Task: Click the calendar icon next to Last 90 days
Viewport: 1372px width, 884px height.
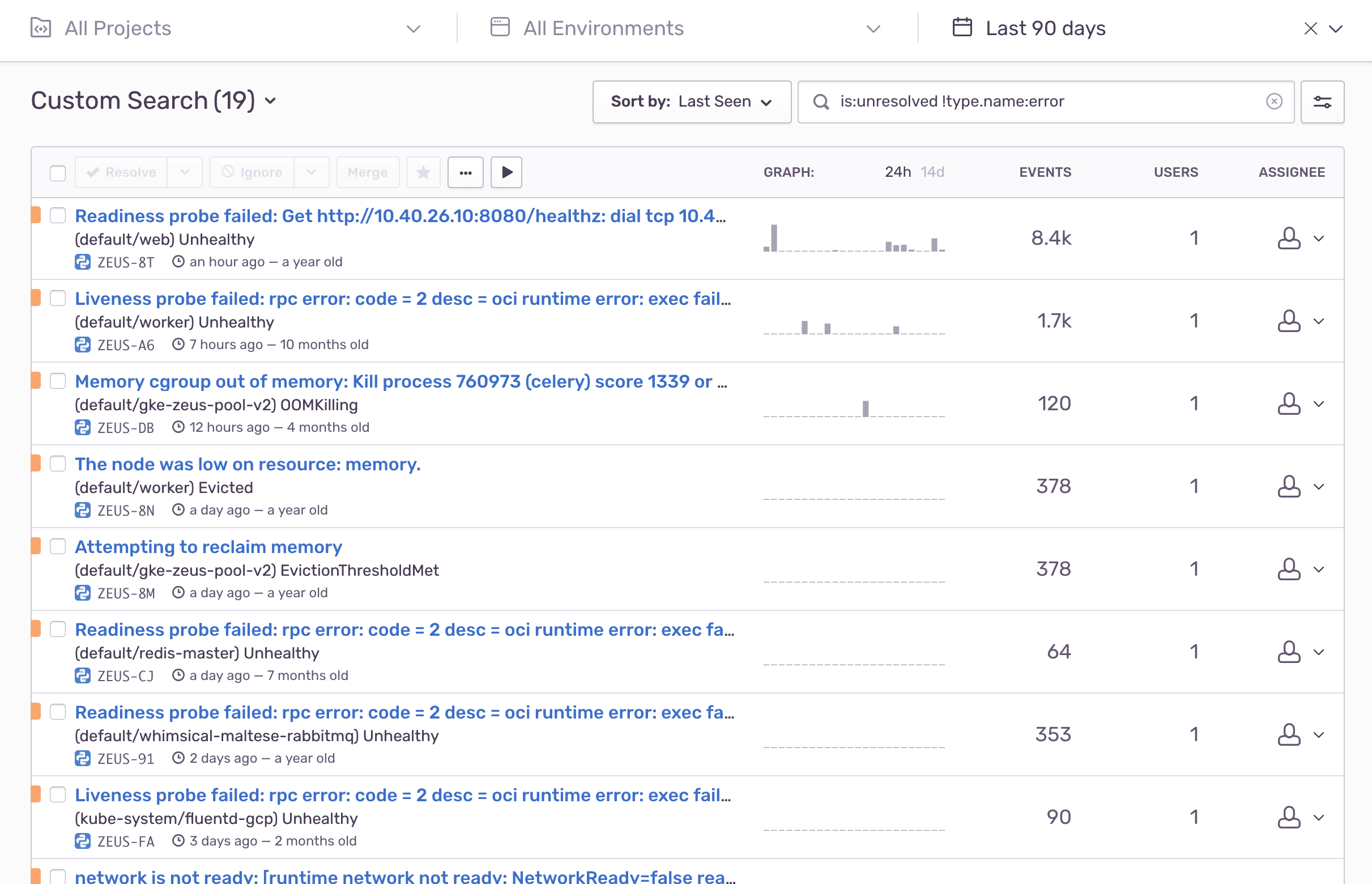Action: coord(962,28)
